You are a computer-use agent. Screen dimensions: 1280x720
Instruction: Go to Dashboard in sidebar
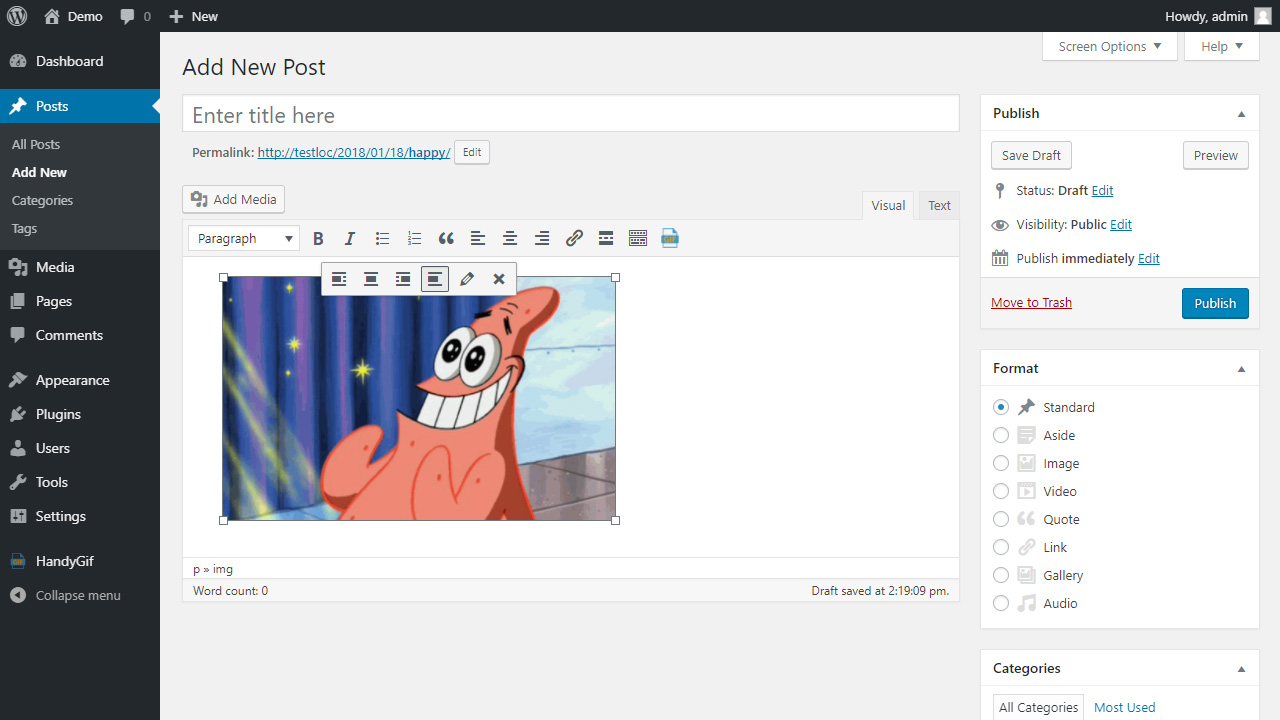pos(80,61)
